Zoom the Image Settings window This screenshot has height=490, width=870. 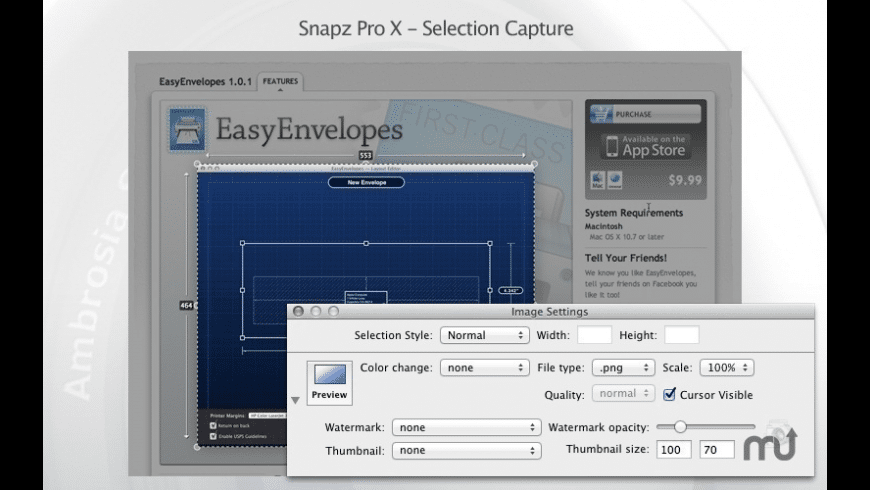(333, 311)
